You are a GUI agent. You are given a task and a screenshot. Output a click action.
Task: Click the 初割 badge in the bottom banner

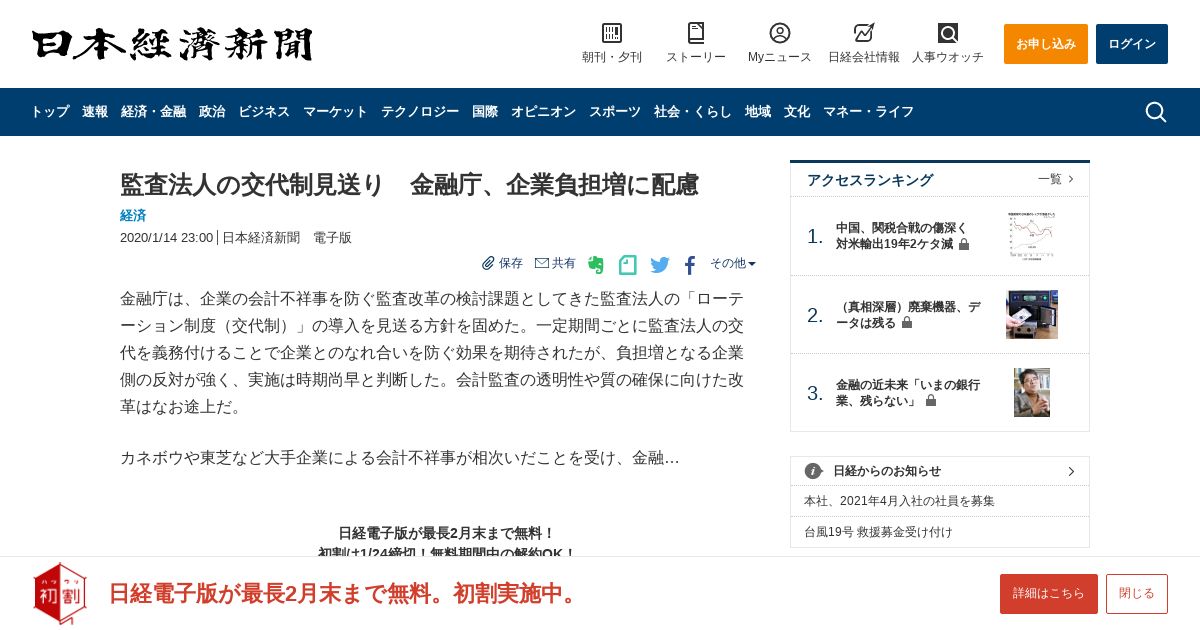[x=60, y=594]
